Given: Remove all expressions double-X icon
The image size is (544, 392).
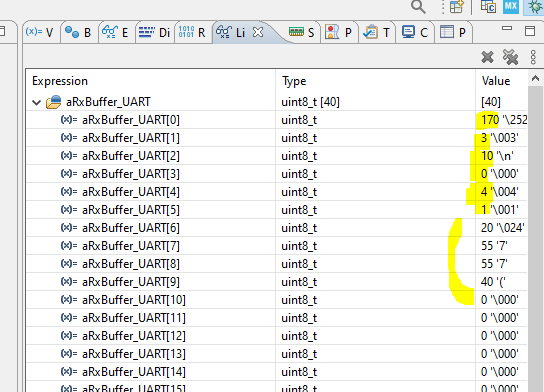Looking at the screenshot, I should click(510, 57).
